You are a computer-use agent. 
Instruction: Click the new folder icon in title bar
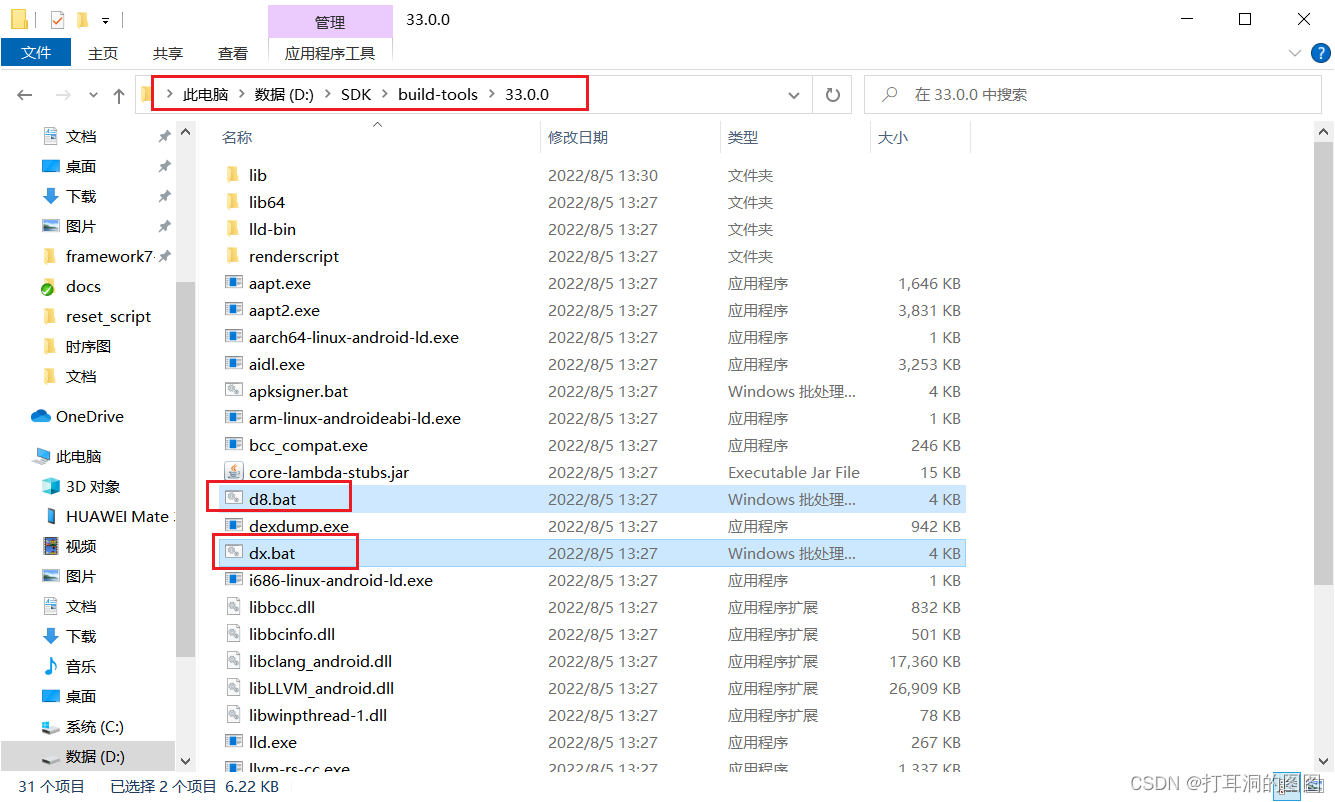(x=82, y=19)
